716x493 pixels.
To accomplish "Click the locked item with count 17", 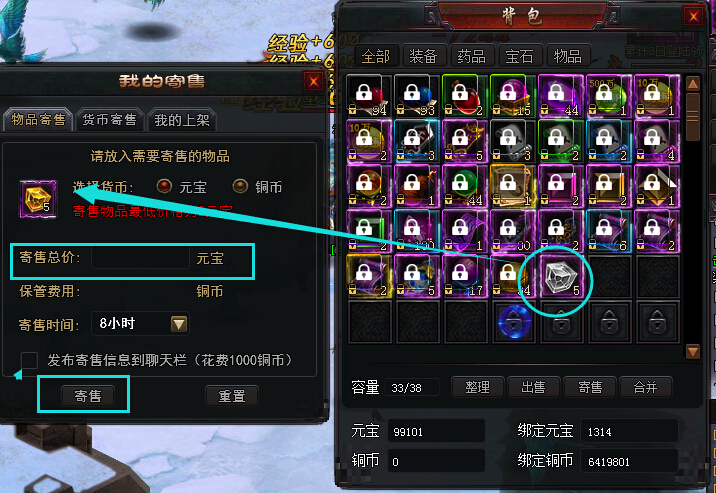I will point(465,277).
